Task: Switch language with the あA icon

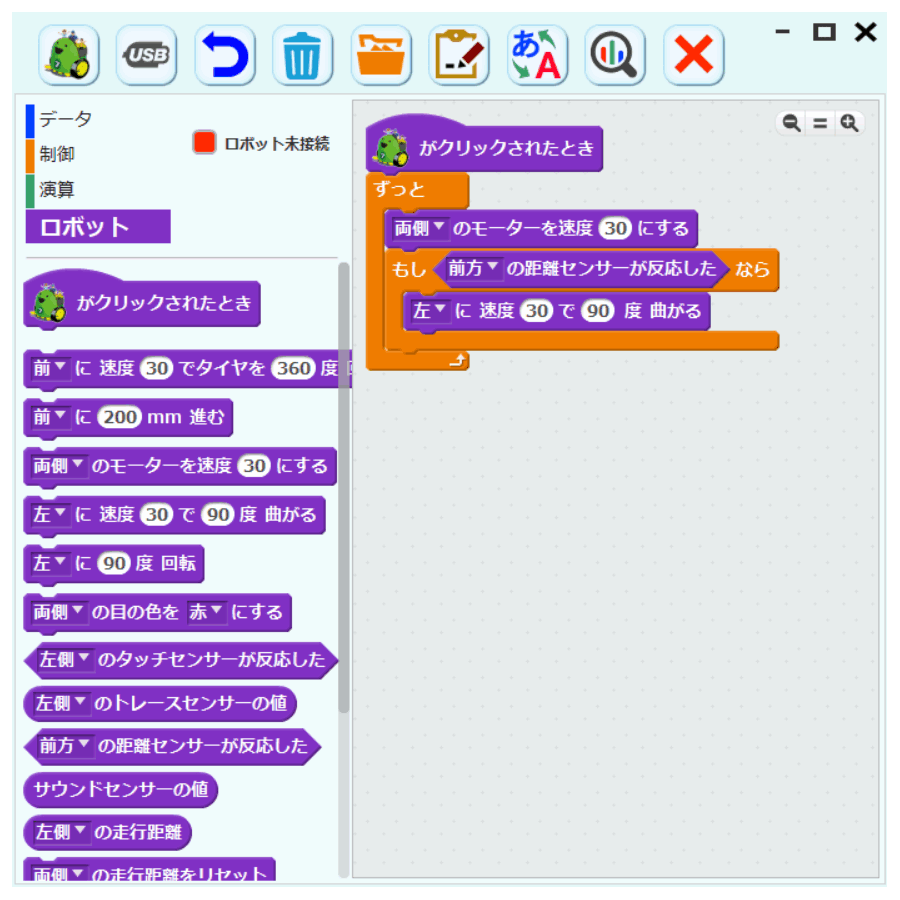Action: [x=537, y=55]
